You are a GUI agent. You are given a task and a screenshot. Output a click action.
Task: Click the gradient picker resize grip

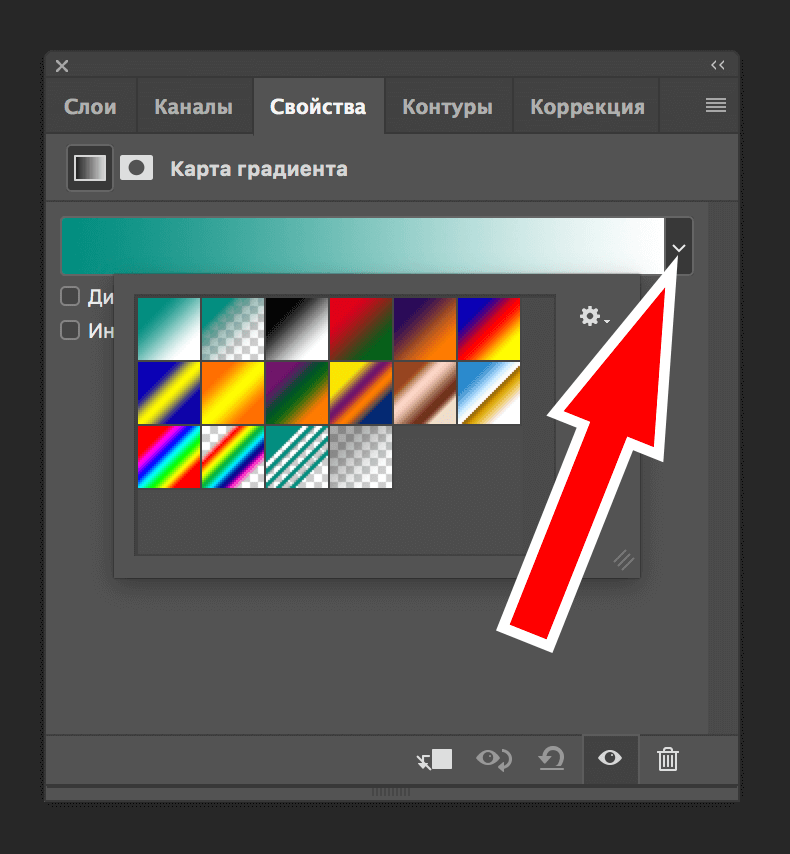point(624,560)
